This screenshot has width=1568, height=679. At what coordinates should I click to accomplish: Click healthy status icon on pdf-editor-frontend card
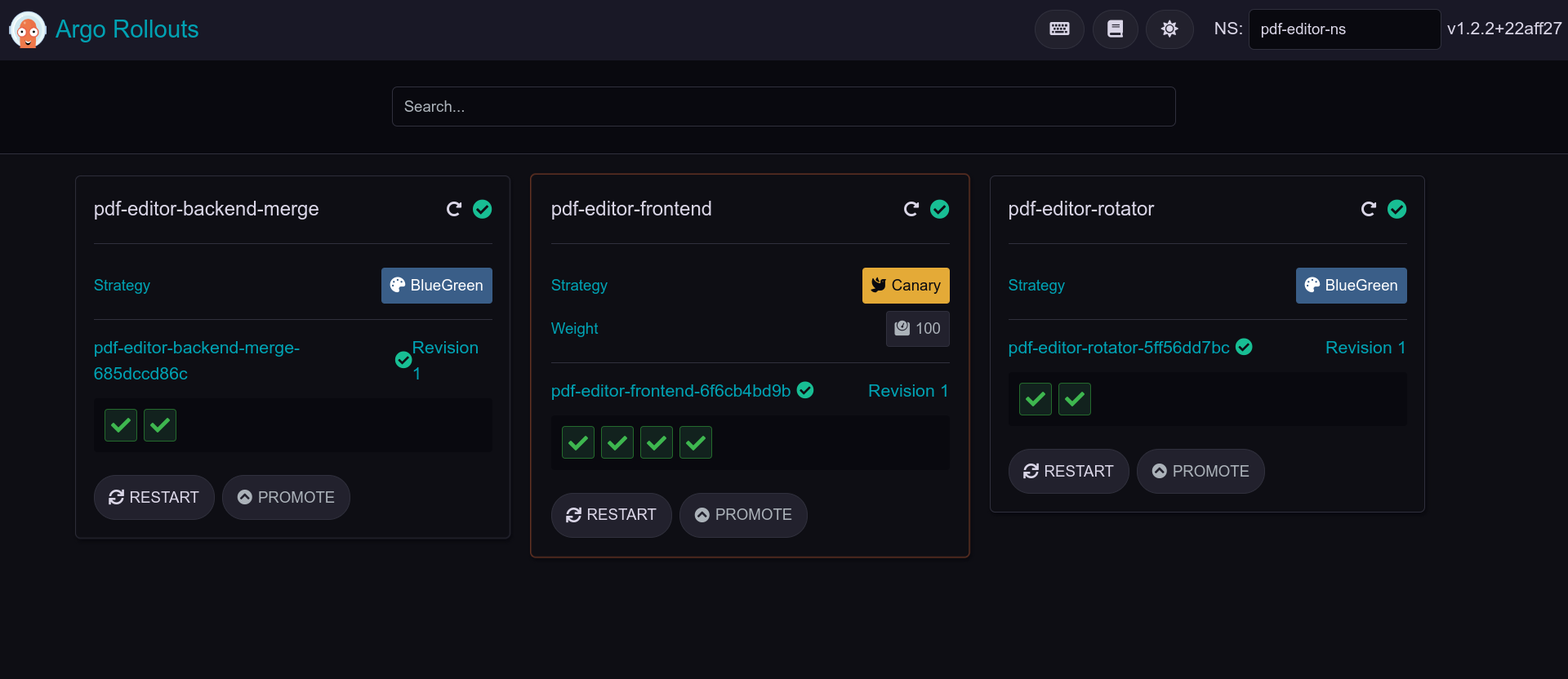click(940, 209)
